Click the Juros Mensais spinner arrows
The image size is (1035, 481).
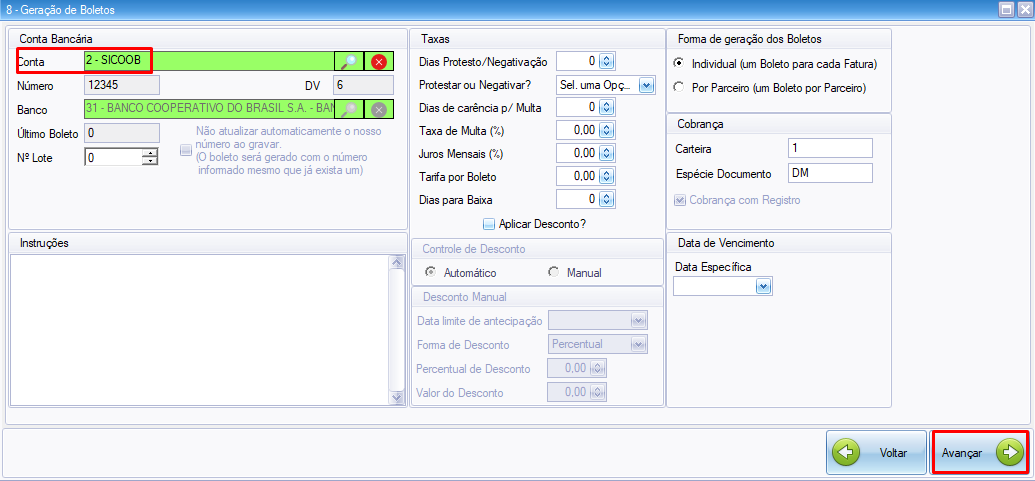(x=606, y=154)
